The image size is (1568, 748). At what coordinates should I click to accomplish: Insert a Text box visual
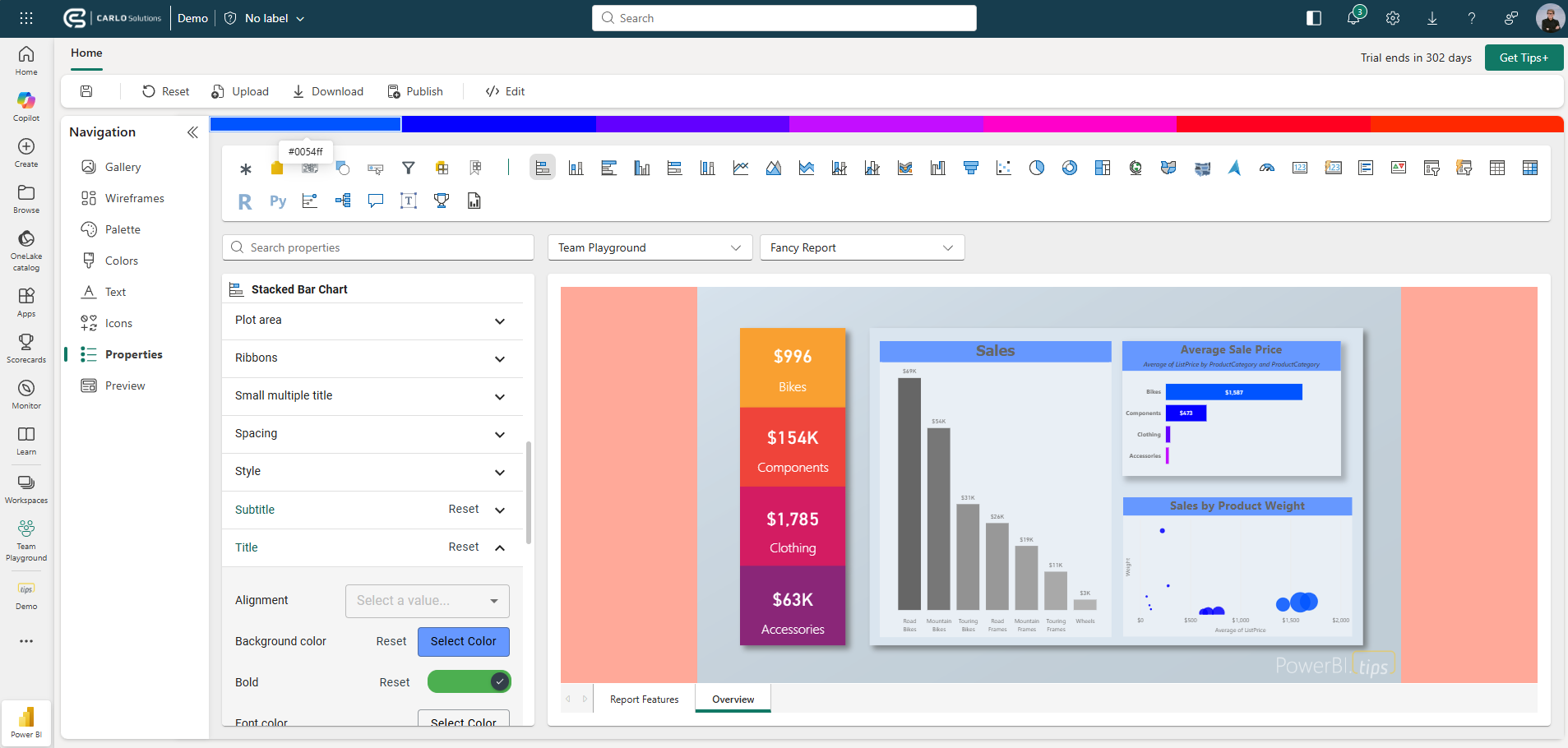point(408,201)
